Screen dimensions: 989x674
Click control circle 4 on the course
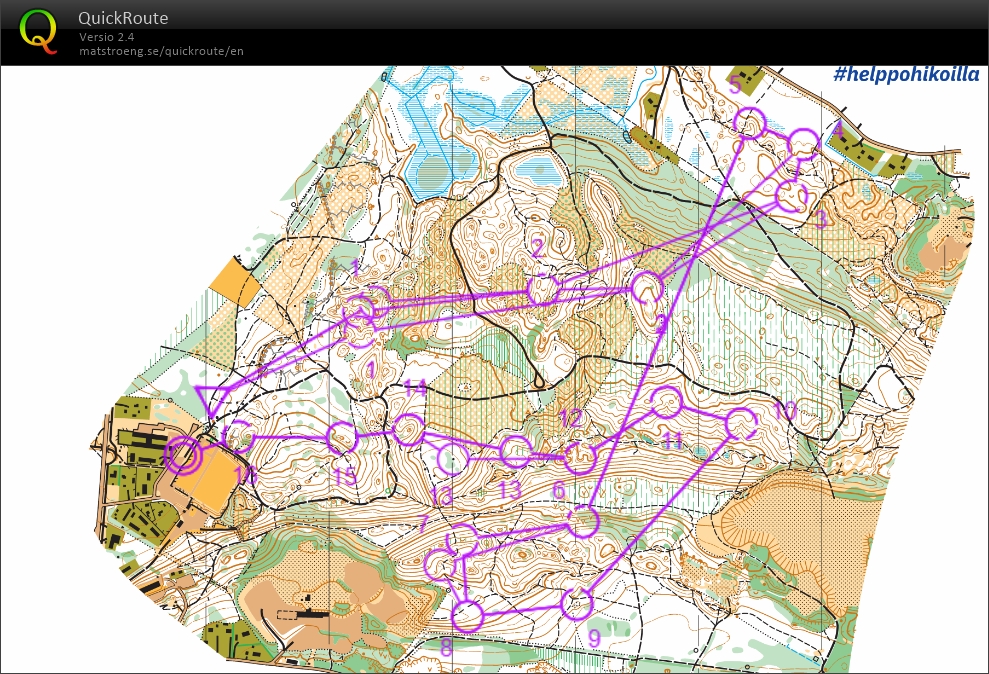tap(803, 144)
